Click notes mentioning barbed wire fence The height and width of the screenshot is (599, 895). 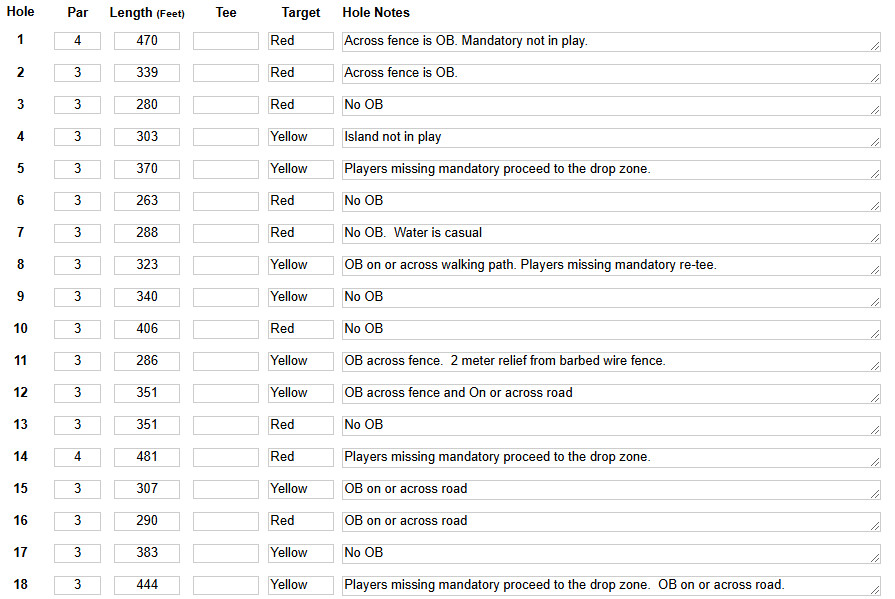point(611,361)
